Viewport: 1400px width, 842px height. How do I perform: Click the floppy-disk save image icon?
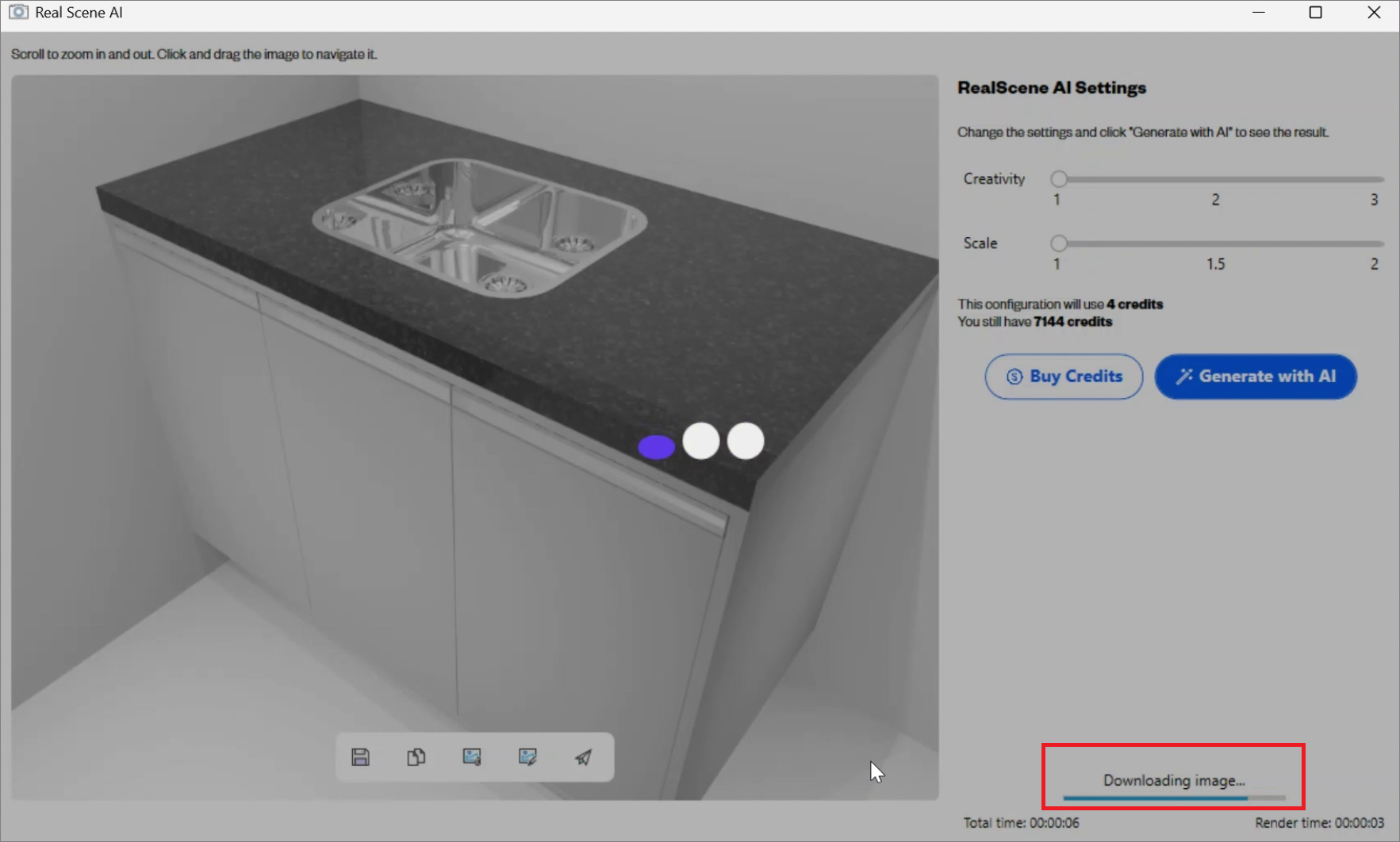point(360,757)
